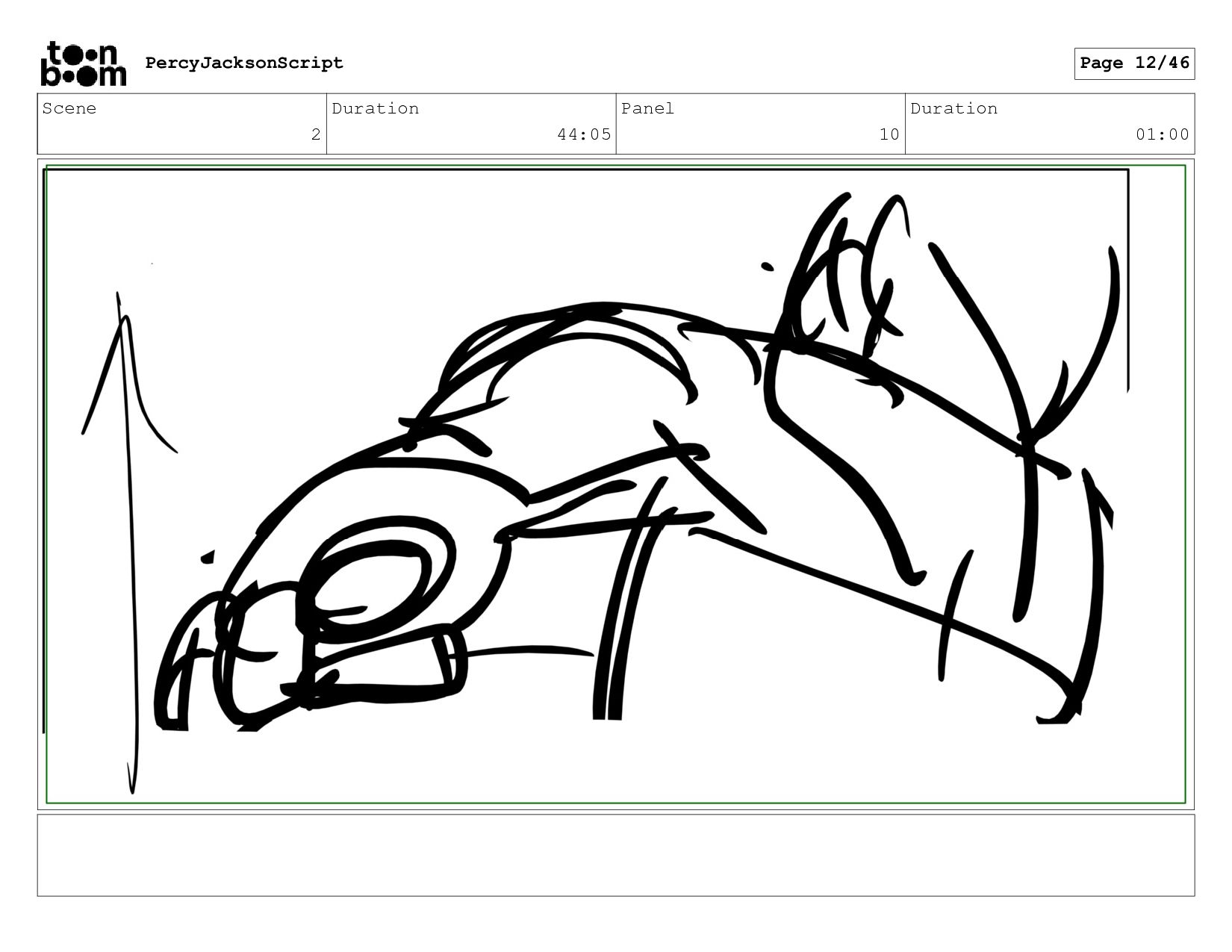Click the Scene header label
This screenshot has height=952, width=1232.
(x=69, y=108)
